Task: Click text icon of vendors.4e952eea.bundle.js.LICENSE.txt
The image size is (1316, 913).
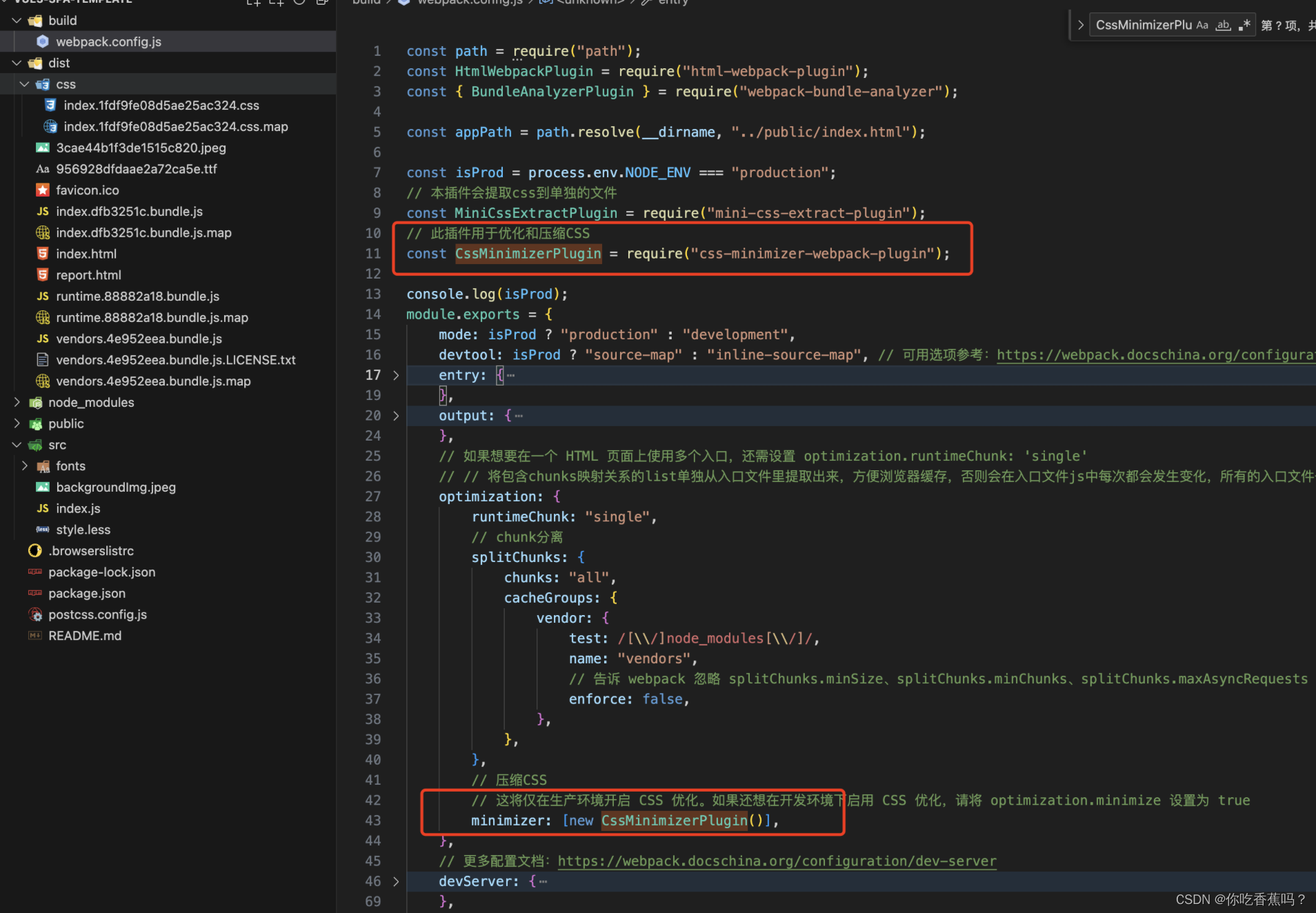Action: click(x=43, y=360)
